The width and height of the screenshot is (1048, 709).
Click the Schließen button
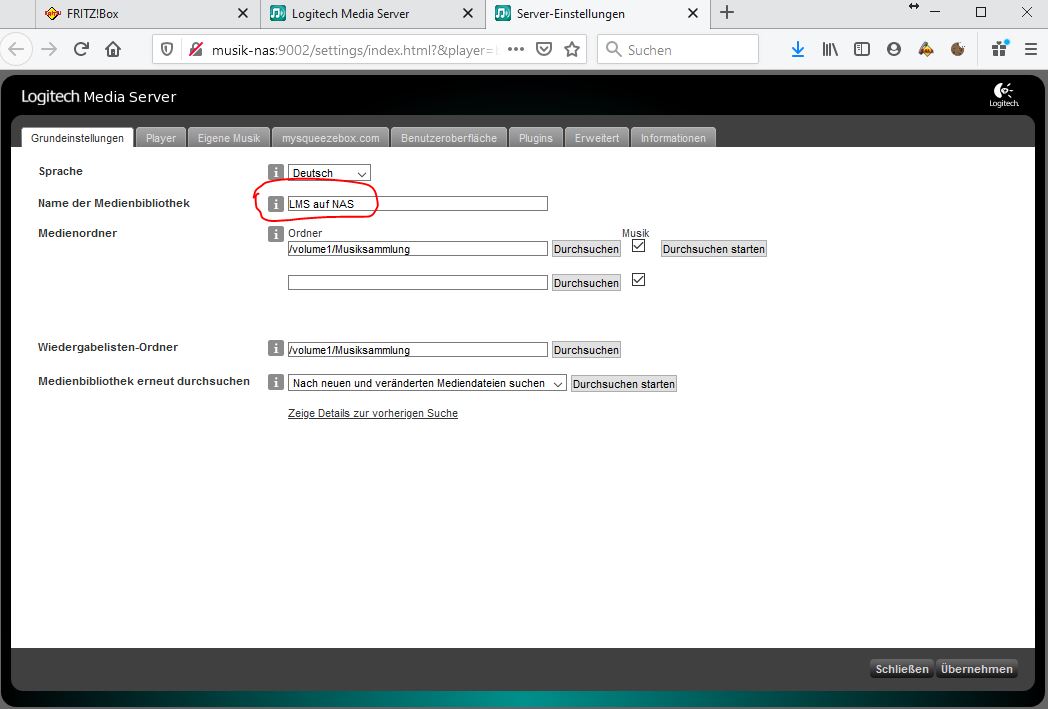pos(902,669)
